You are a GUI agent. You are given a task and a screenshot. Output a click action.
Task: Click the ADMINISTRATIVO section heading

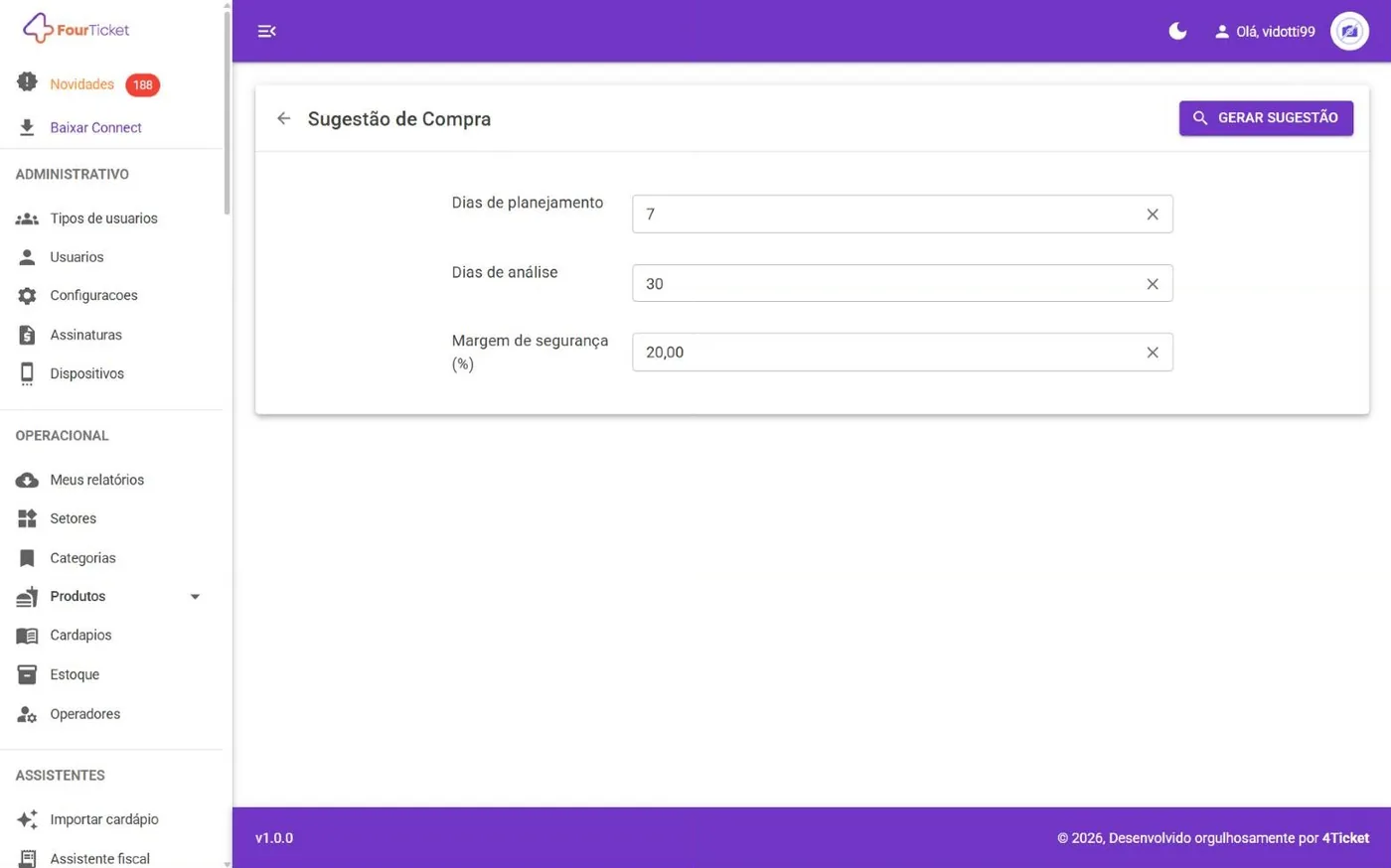[73, 175]
